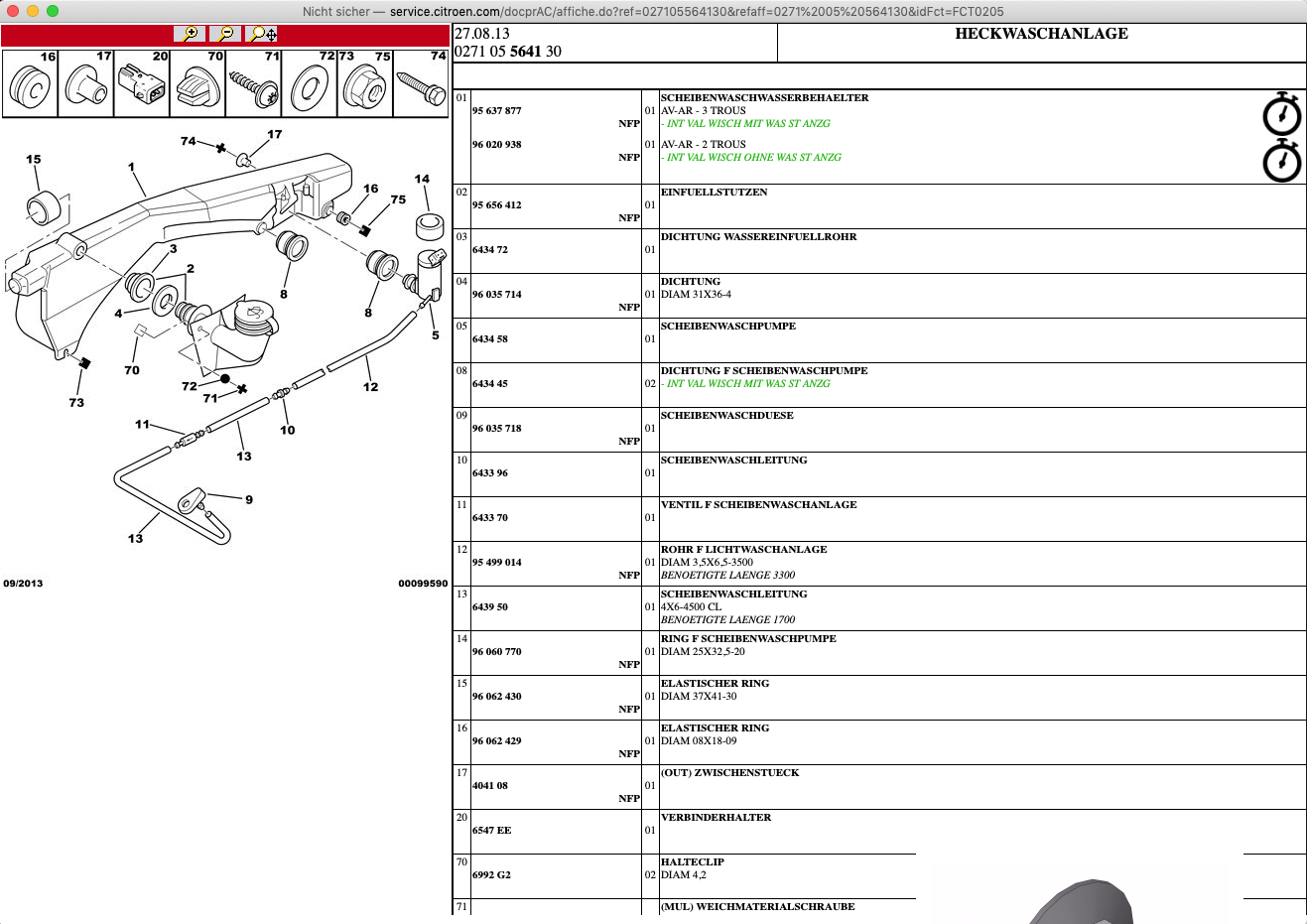Select part number 95 637 877
The width and height of the screenshot is (1307, 924).
[x=497, y=110]
